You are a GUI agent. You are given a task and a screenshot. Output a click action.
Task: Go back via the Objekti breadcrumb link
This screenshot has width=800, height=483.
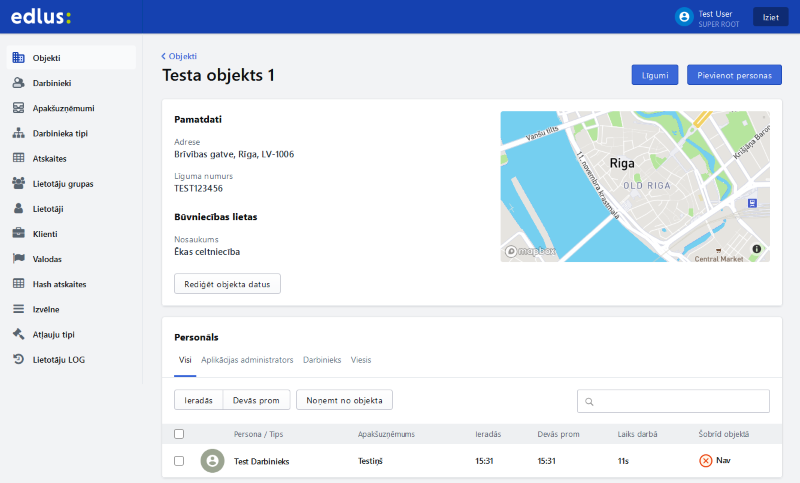pyautogui.click(x=180, y=56)
